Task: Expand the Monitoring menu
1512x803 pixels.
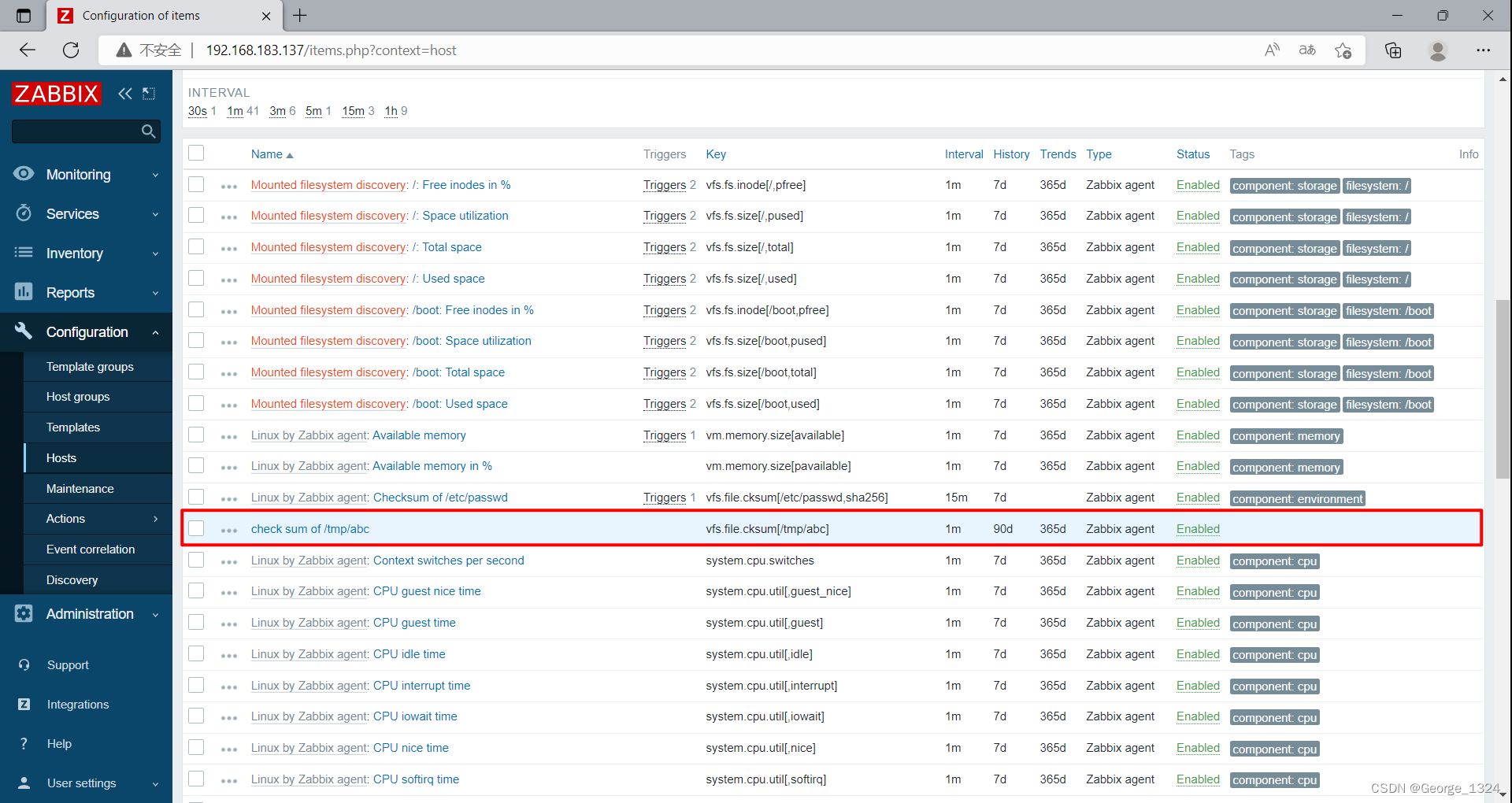Action: tap(155, 175)
